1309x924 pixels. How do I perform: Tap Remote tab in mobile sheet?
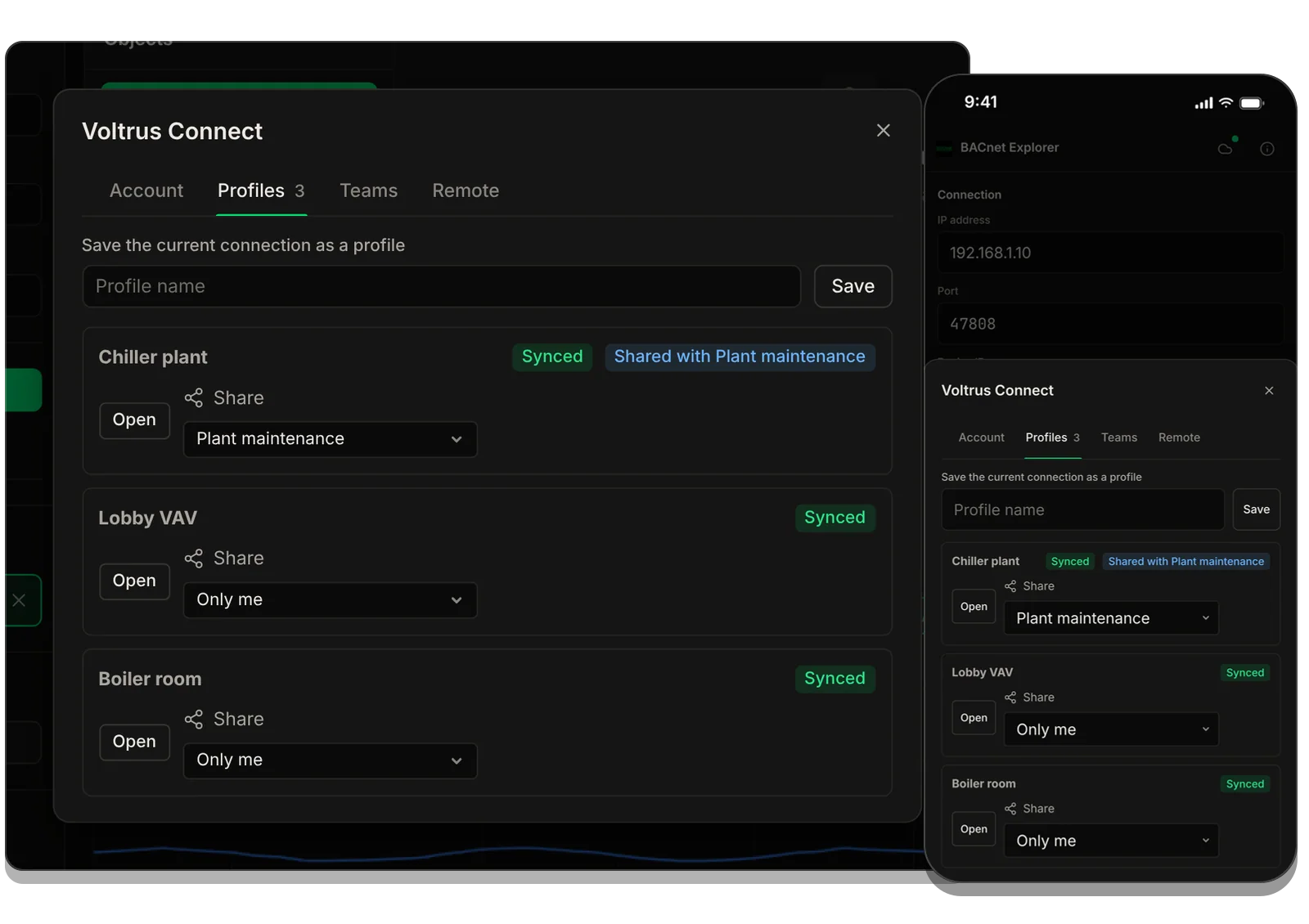tap(1179, 437)
